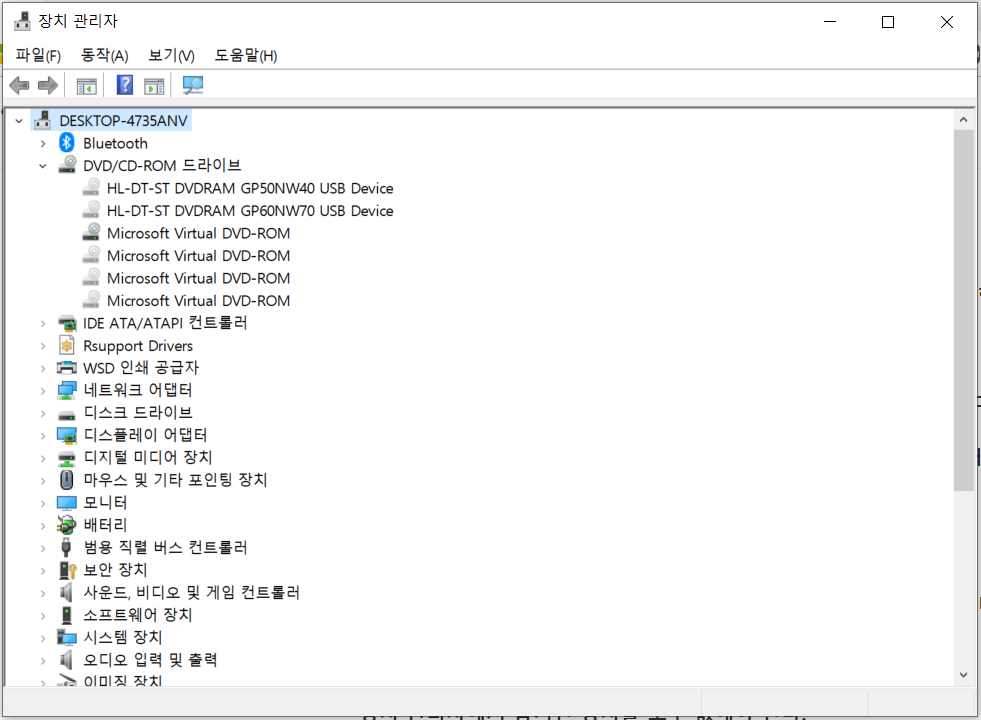
Task: Click the 모니터 monitor icon
Action: pyautogui.click(x=67, y=503)
